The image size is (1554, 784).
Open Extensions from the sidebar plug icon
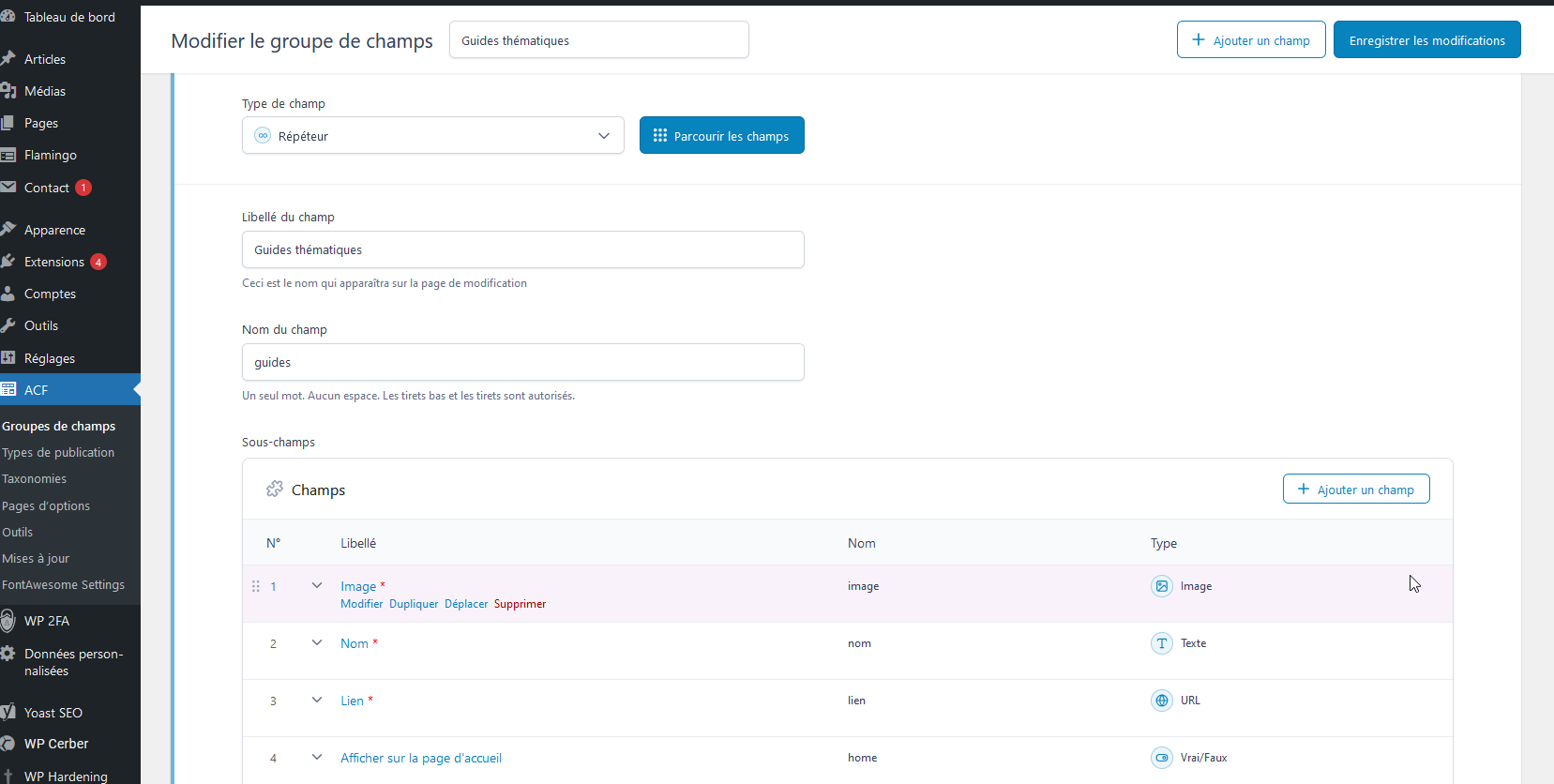tap(8, 262)
